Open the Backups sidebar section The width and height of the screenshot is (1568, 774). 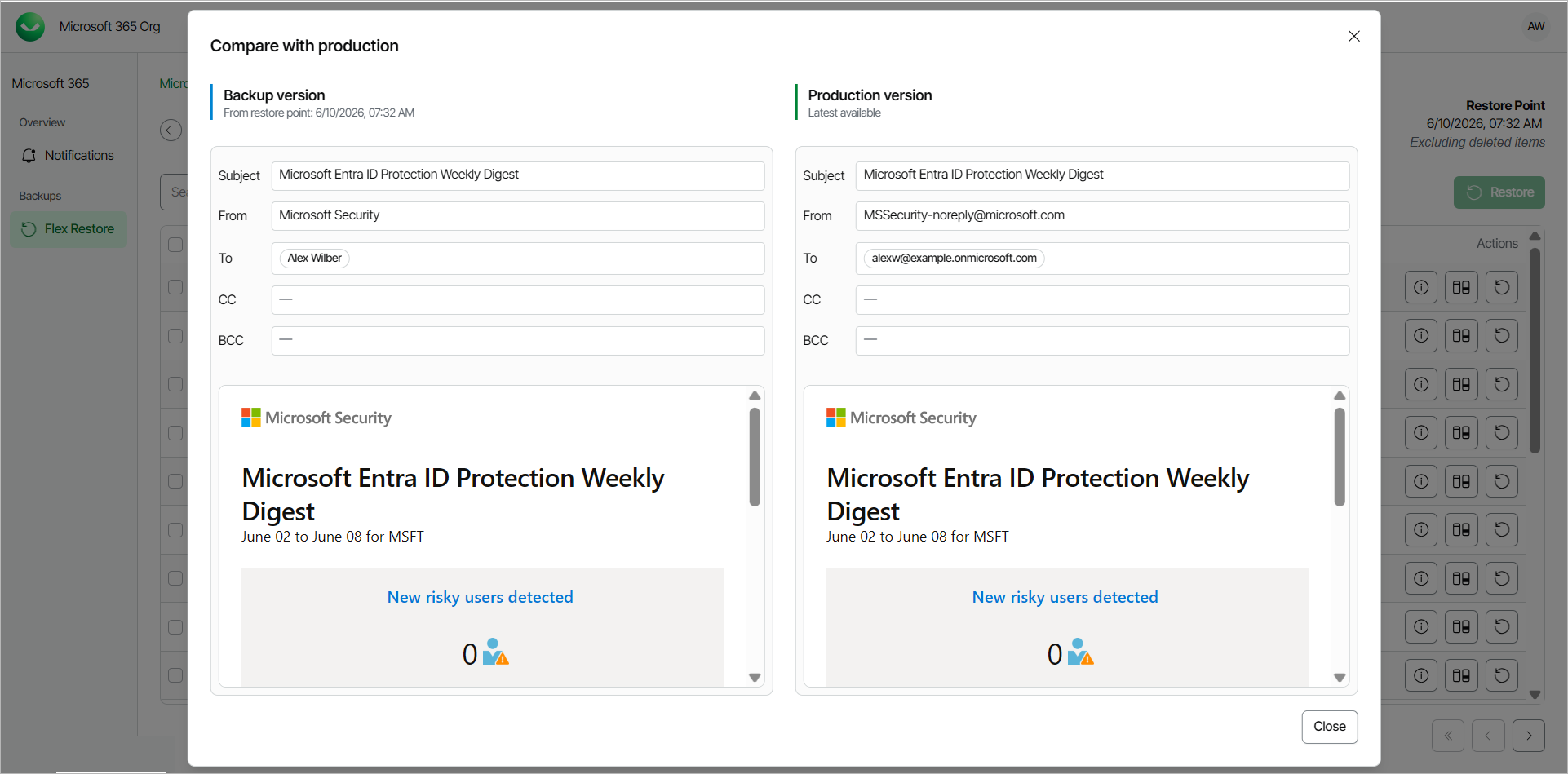40,196
